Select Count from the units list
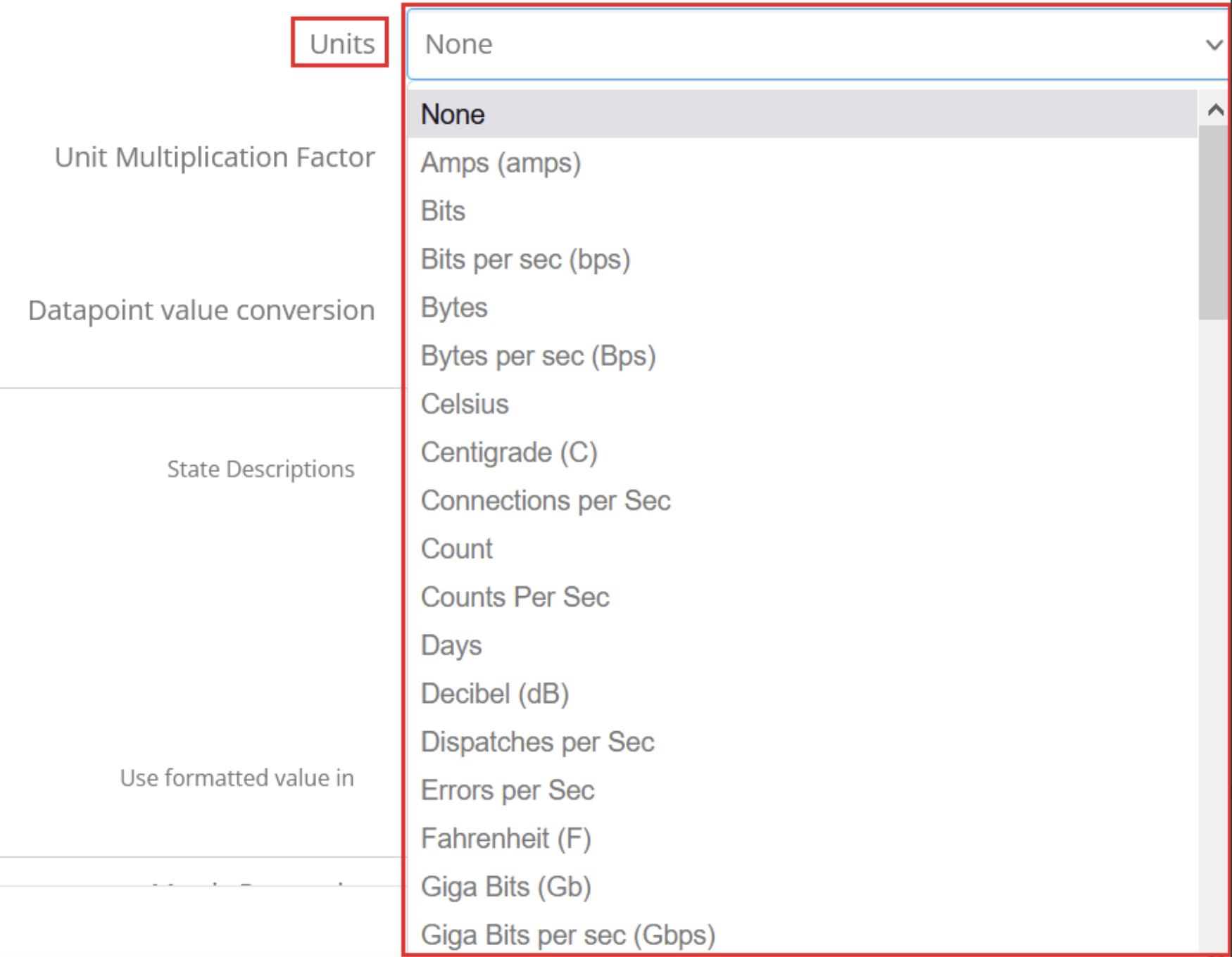Viewport: 1232px width, 957px height. coord(457,549)
